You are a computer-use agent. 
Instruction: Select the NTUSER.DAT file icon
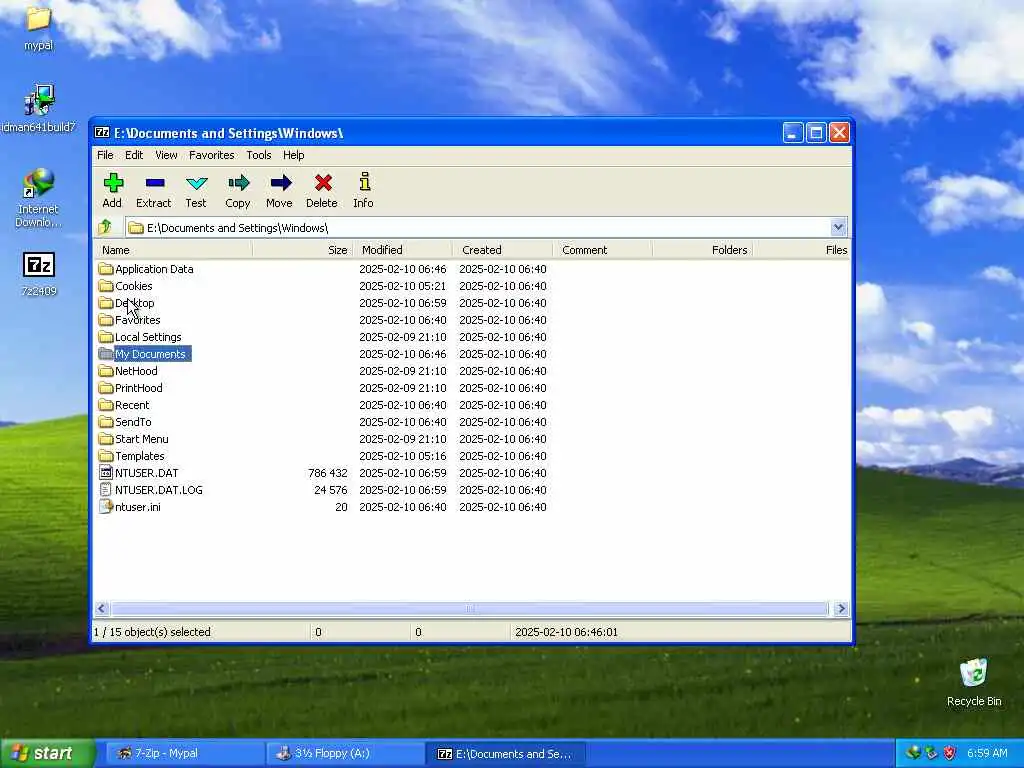click(x=106, y=472)
